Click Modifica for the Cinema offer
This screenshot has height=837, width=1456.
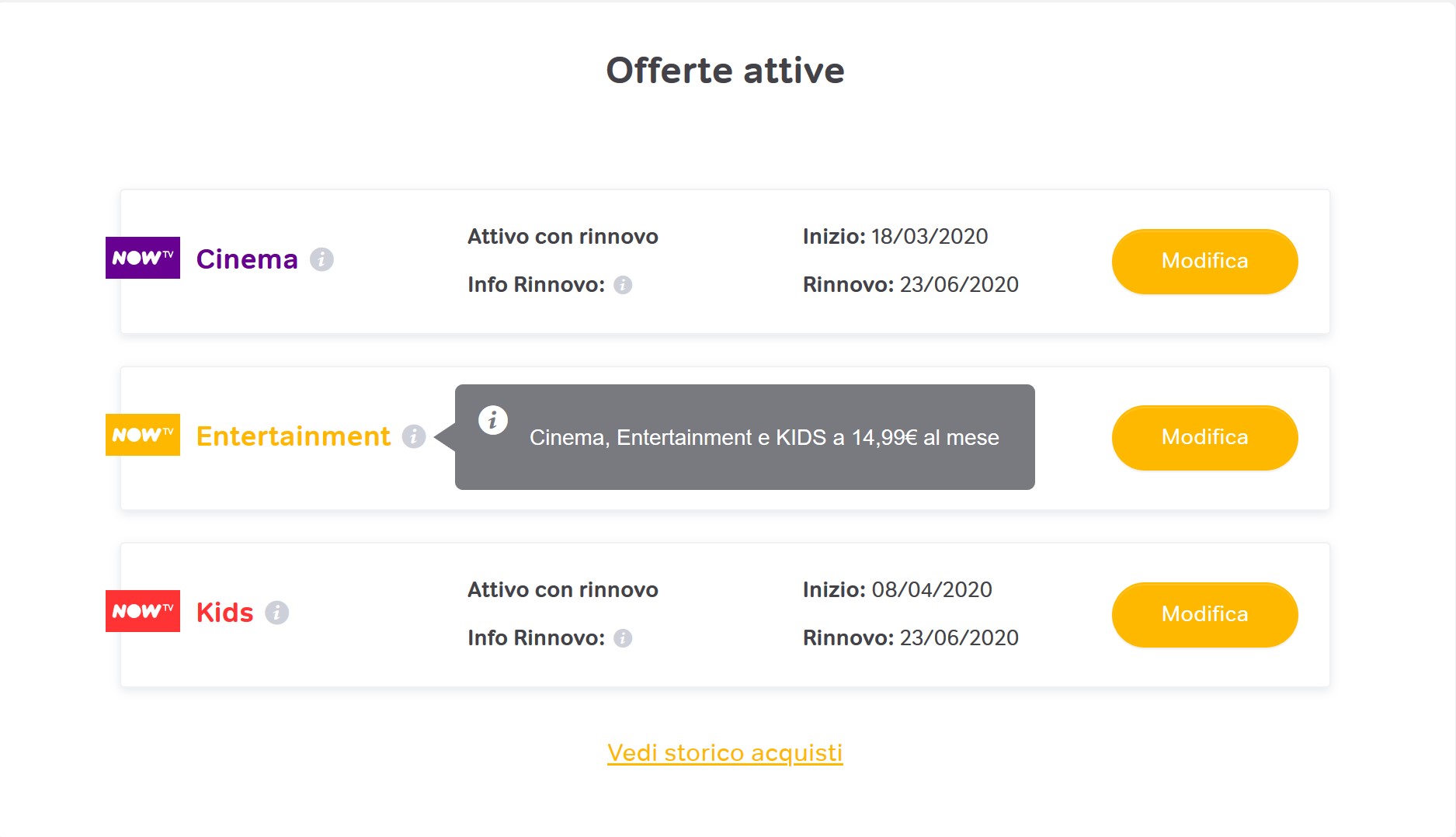(x=1204, y=262)
